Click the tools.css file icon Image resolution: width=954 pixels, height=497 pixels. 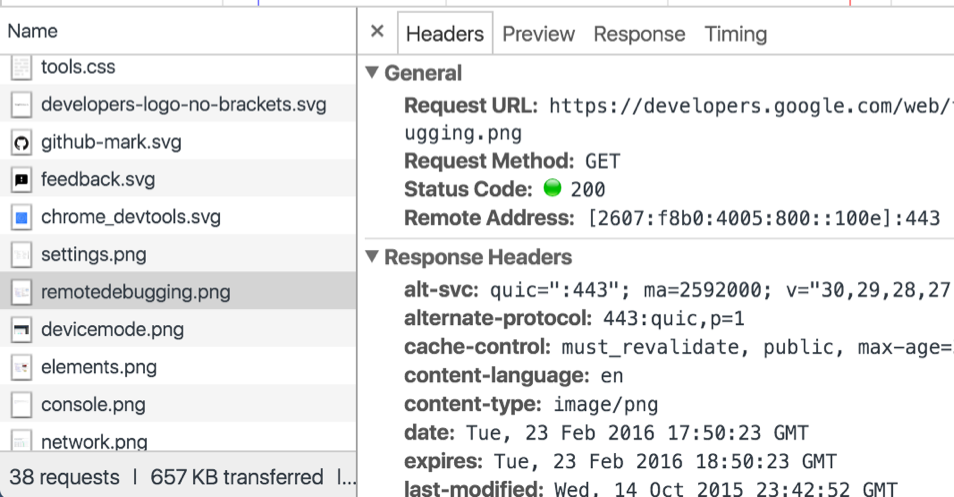point(21,67)
